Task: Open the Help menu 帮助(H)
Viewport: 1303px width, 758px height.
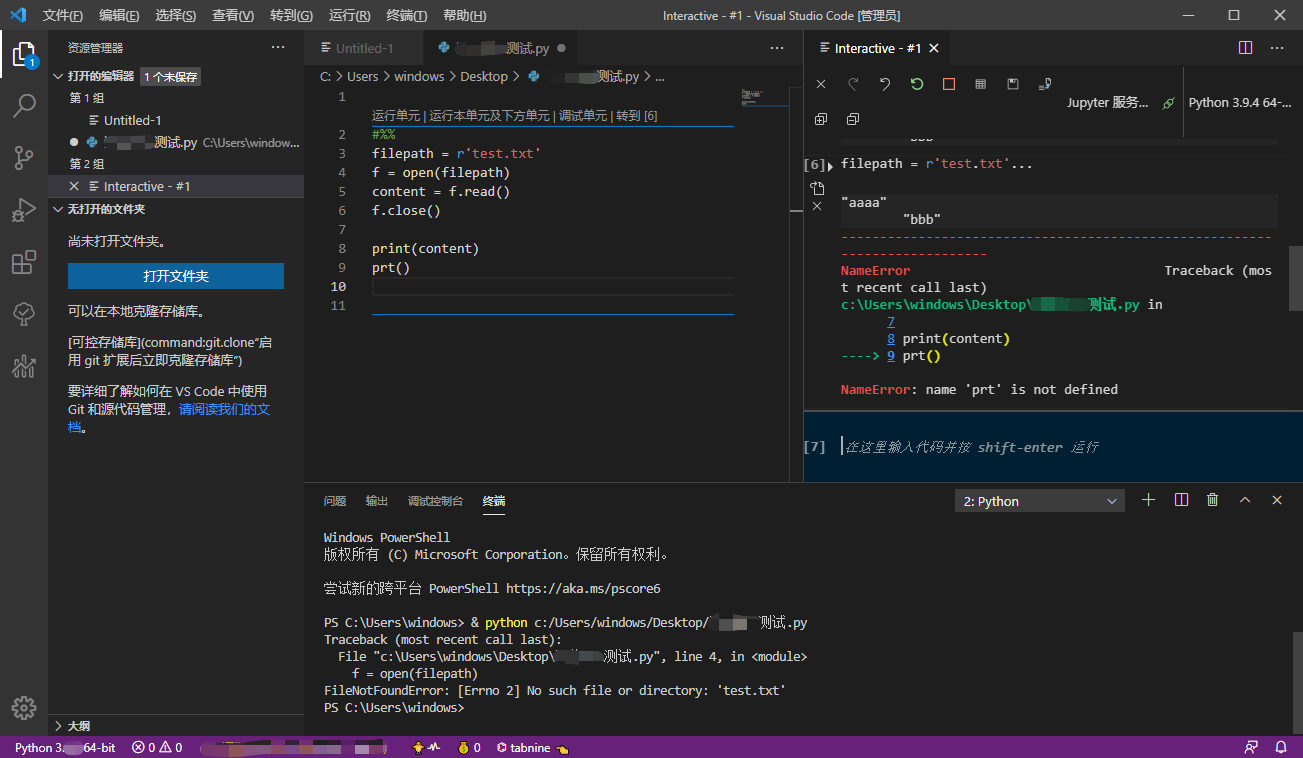Action: coord(464,16)
